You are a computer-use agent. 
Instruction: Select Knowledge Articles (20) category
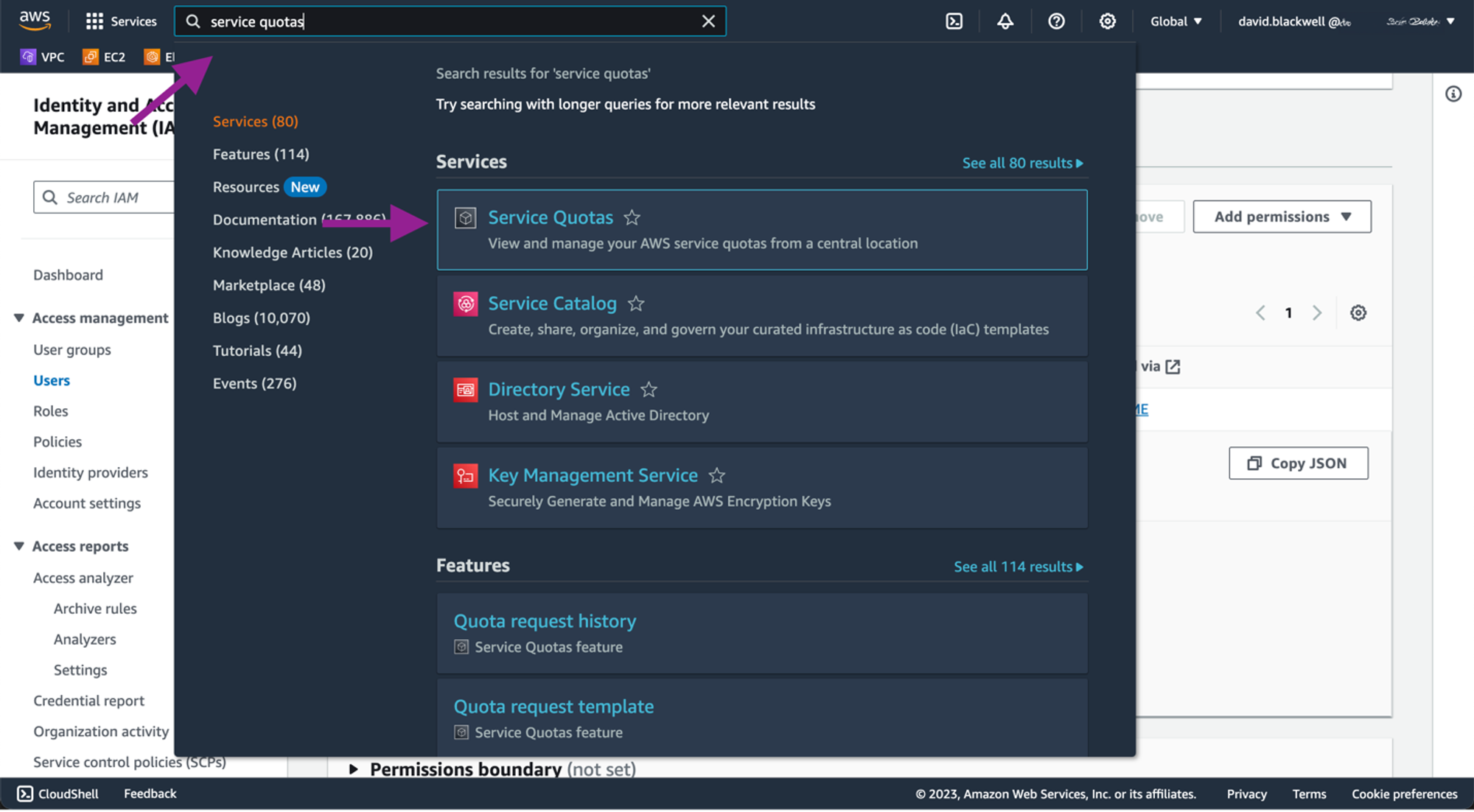click(293, 252)
